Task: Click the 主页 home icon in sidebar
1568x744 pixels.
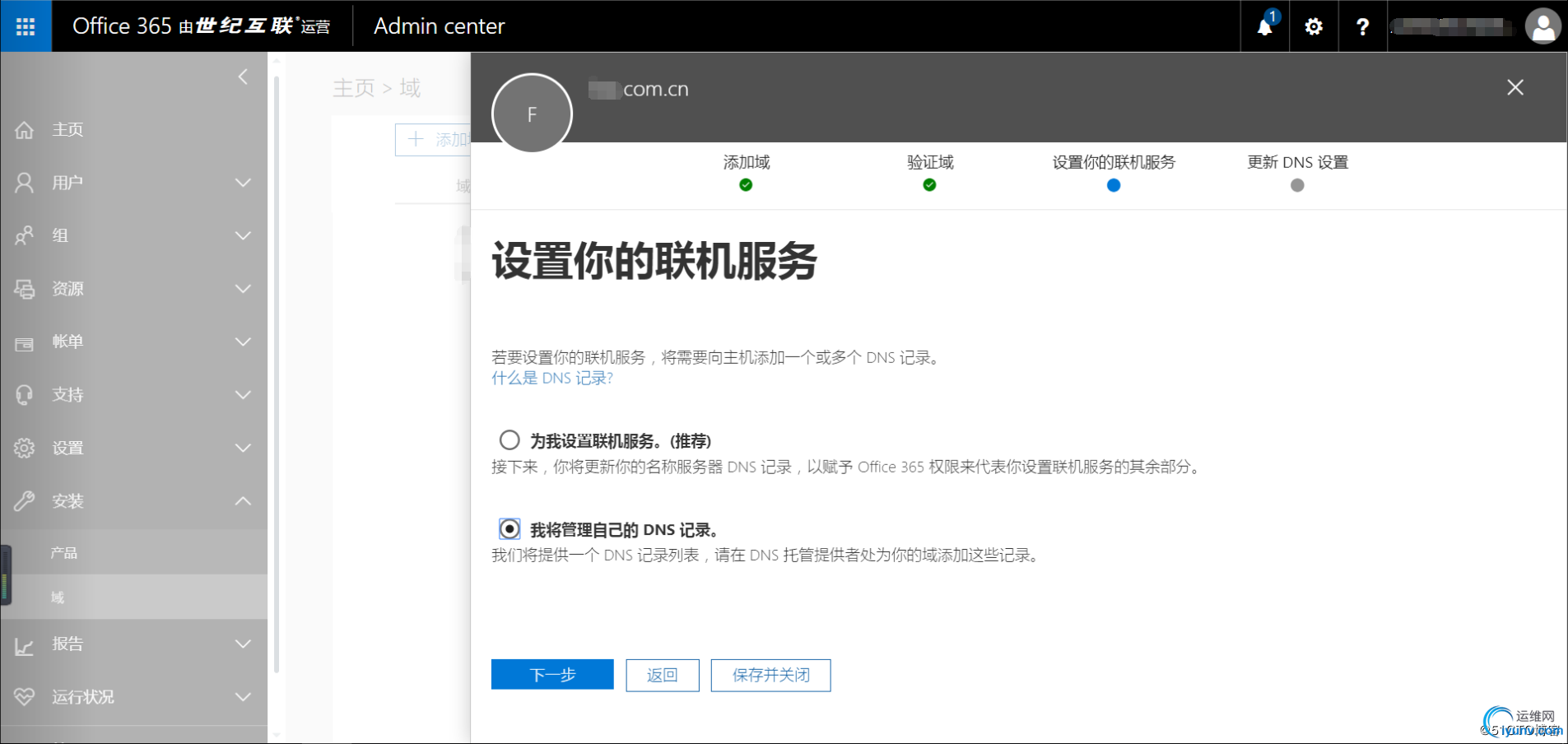Action: click(25, 130)
